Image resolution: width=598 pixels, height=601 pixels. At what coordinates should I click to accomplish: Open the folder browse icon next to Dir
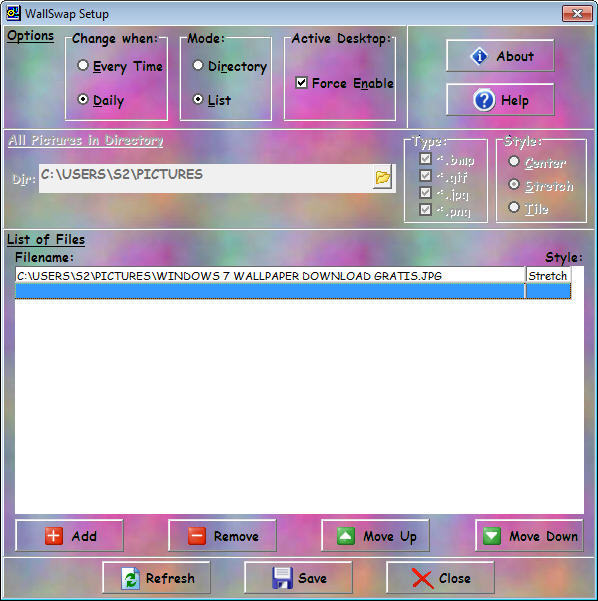click(x=383, y=177)
